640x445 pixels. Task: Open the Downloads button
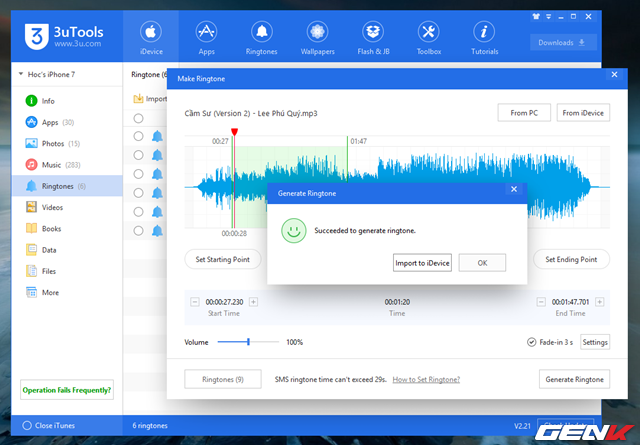pyautogui.click(x=563, y=42)
